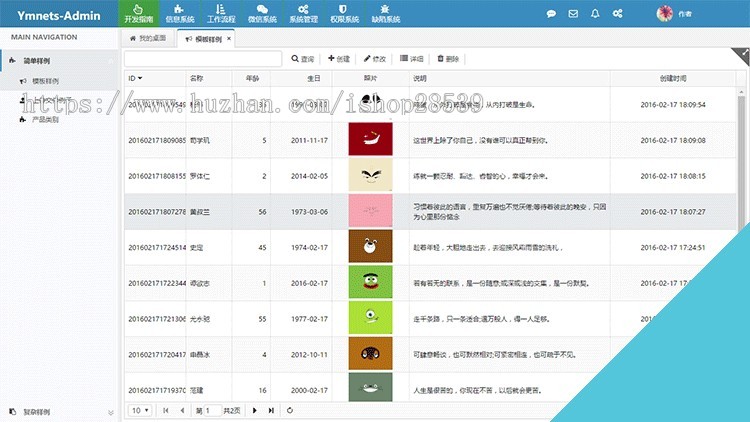Click the list 详细 details button

point(411,59)
